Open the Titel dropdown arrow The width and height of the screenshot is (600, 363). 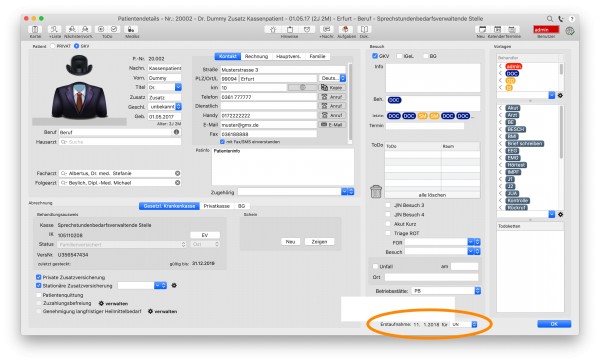coord(178,87)
